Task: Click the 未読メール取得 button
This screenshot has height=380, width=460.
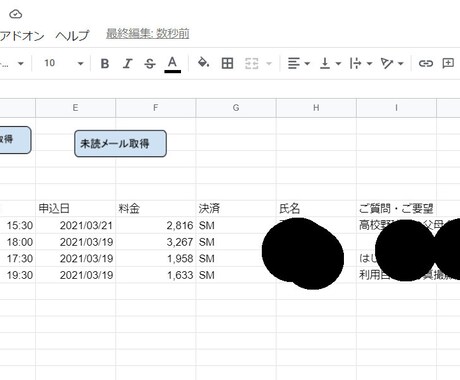Action: [120, 144]
